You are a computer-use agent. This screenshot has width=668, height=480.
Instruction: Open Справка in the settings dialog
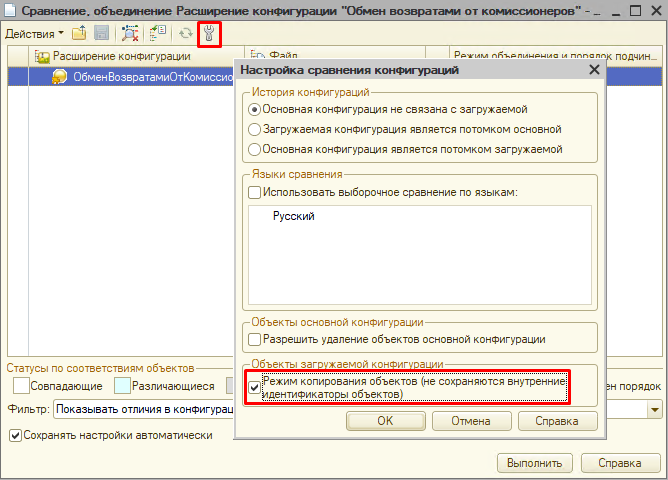[558, 421]
